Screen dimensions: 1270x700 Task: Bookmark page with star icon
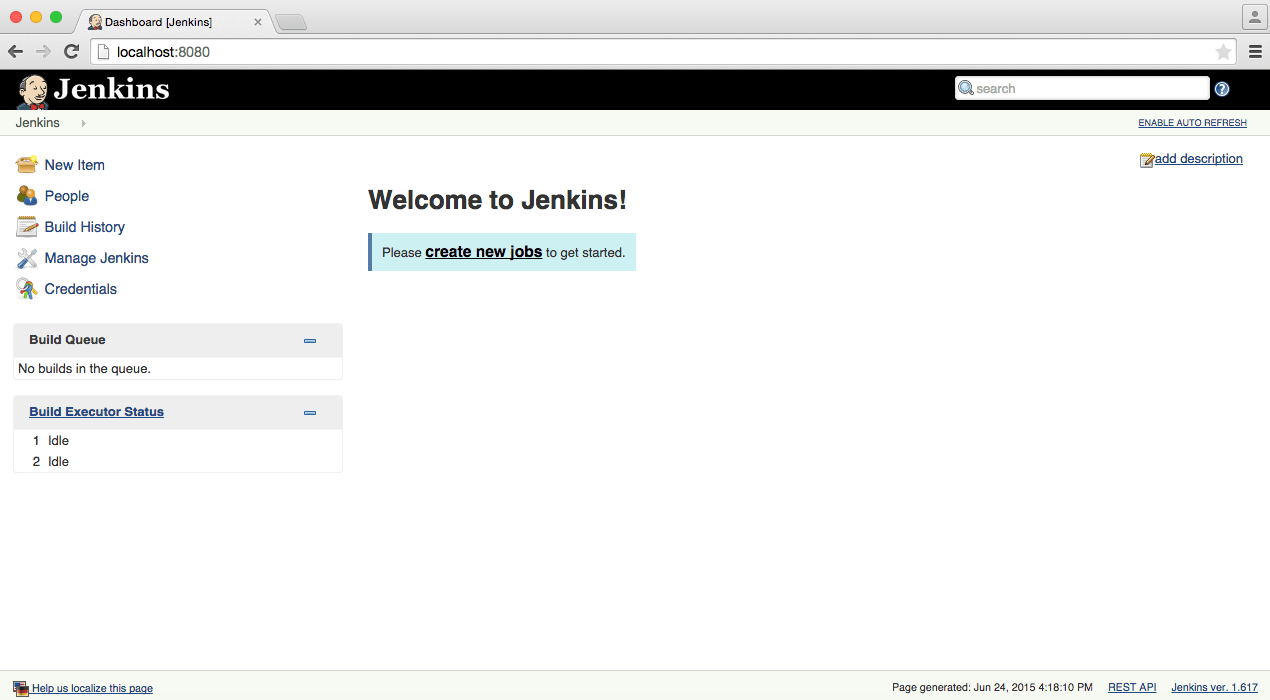[1223, 52]
